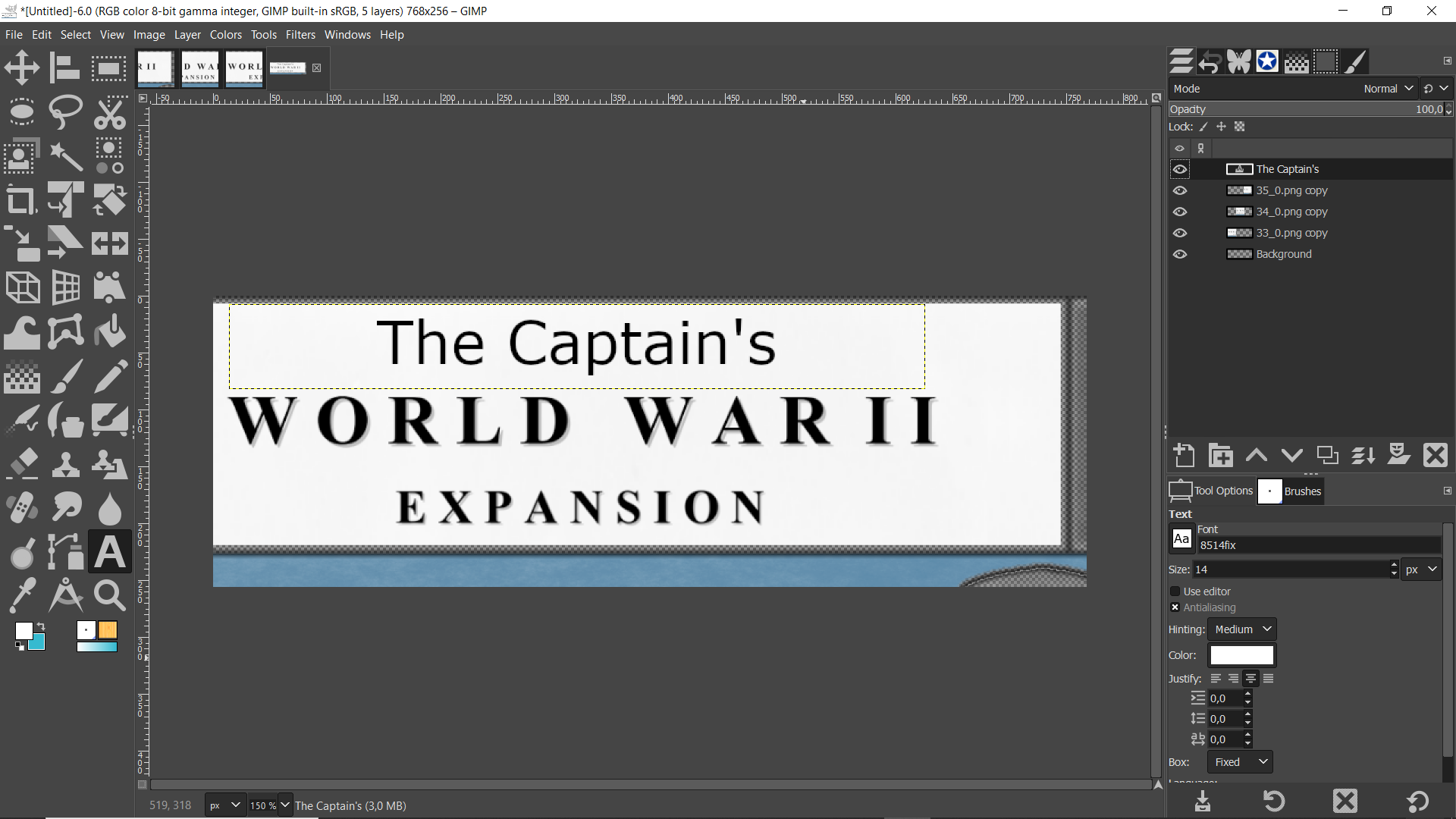Toggle lock pixels for the layer
The width and height of the screenshot is (1456, 819).
(x=1203, y=127)
